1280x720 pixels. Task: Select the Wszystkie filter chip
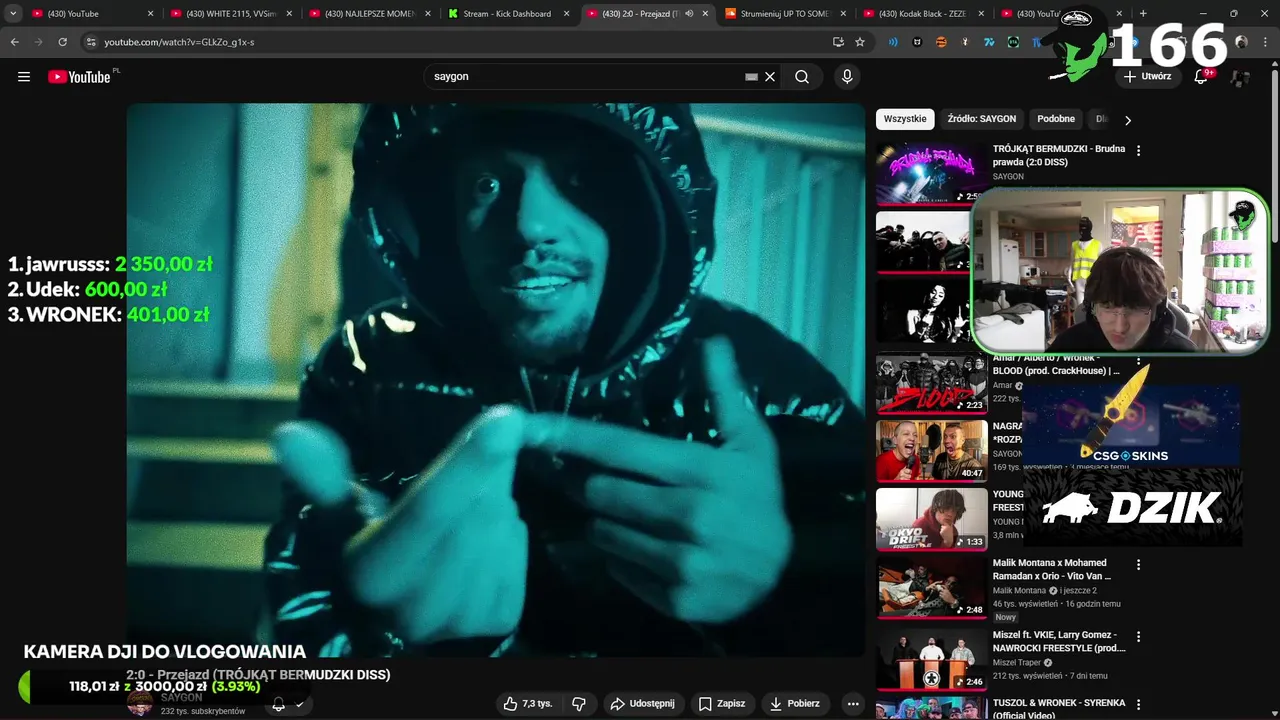[x=905, y=119]
